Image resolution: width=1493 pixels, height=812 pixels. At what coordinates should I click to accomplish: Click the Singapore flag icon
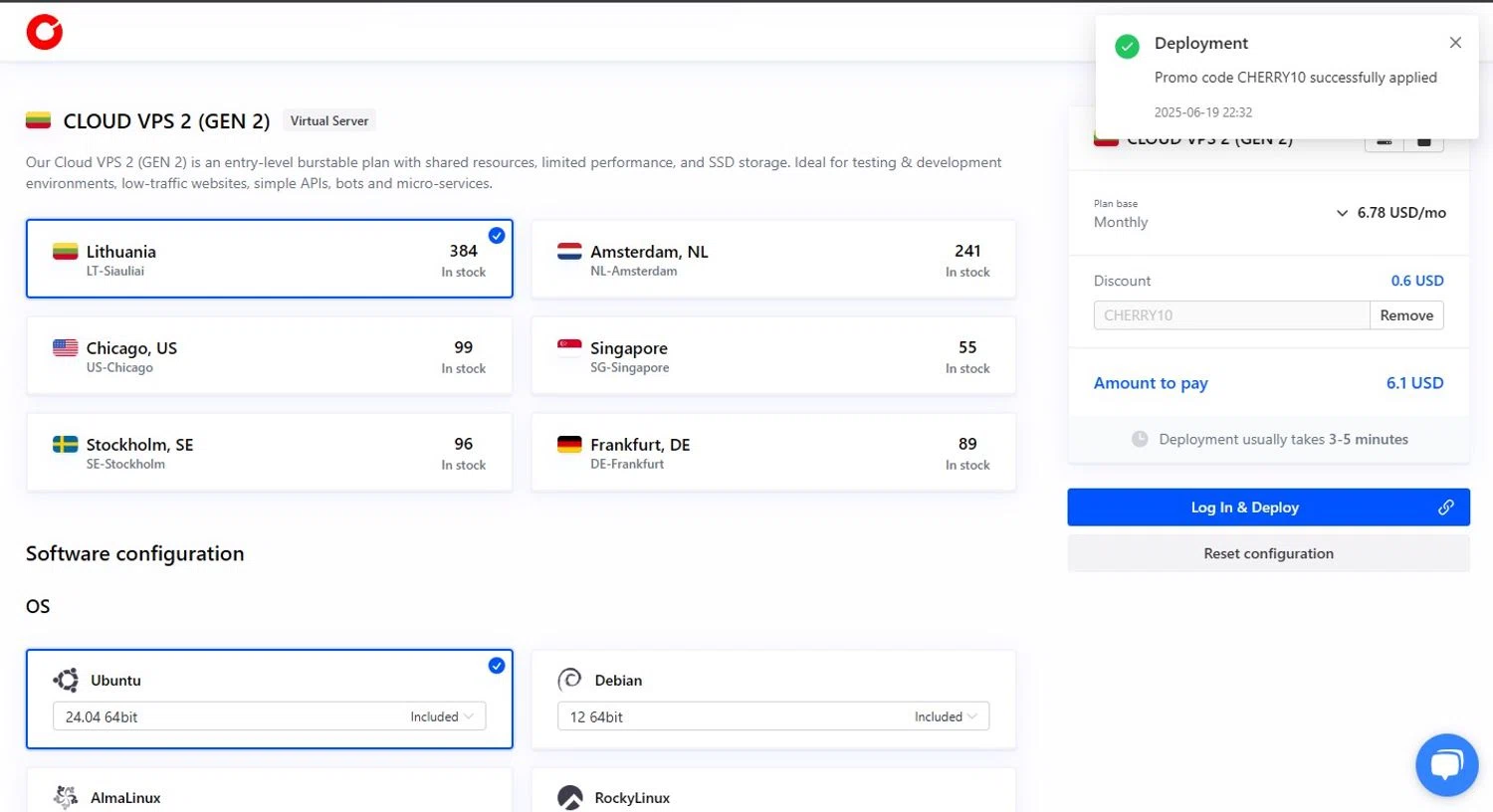569,347
